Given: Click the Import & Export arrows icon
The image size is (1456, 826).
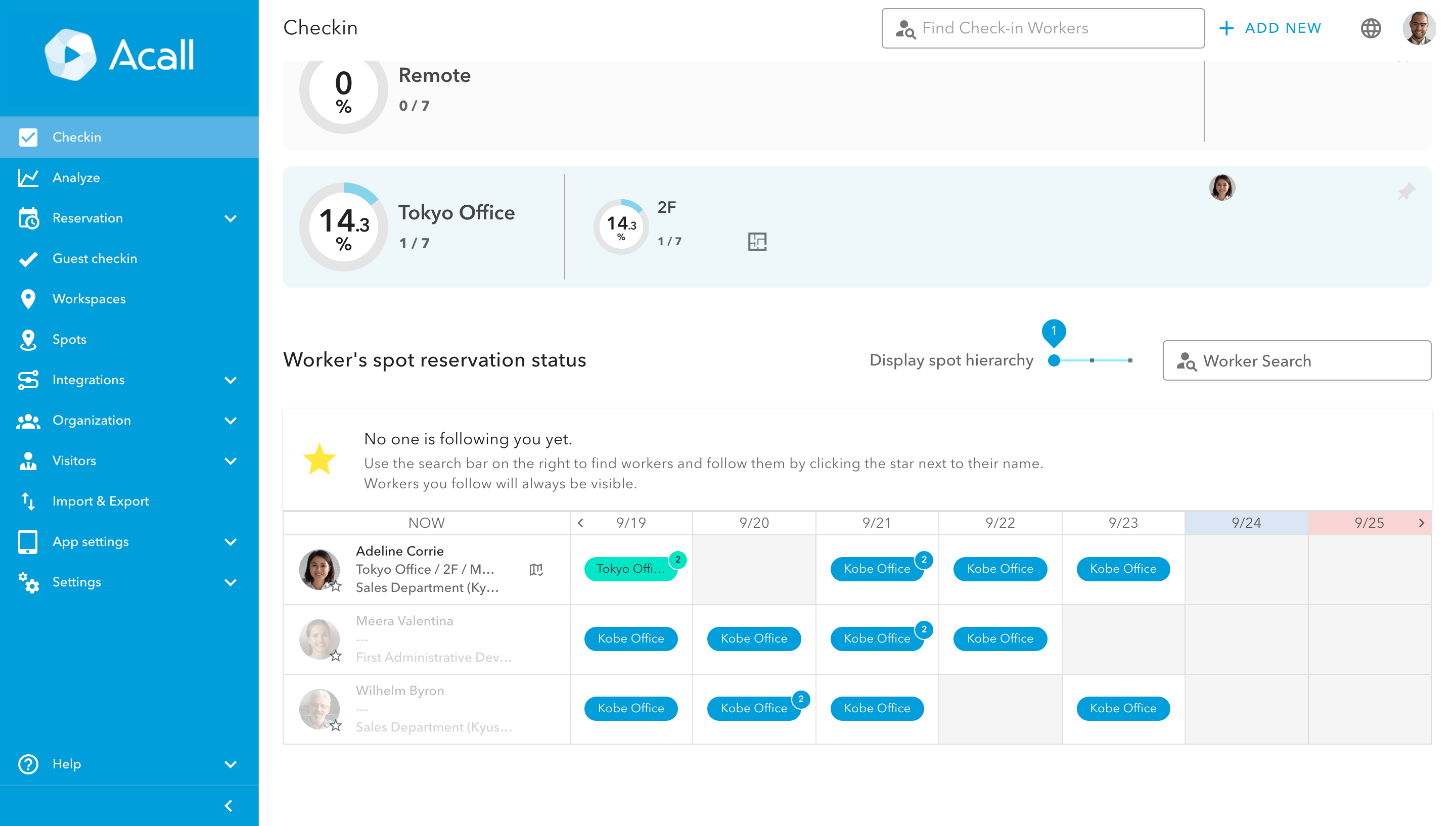Looking at the screenshot, I should coord(28,501).
